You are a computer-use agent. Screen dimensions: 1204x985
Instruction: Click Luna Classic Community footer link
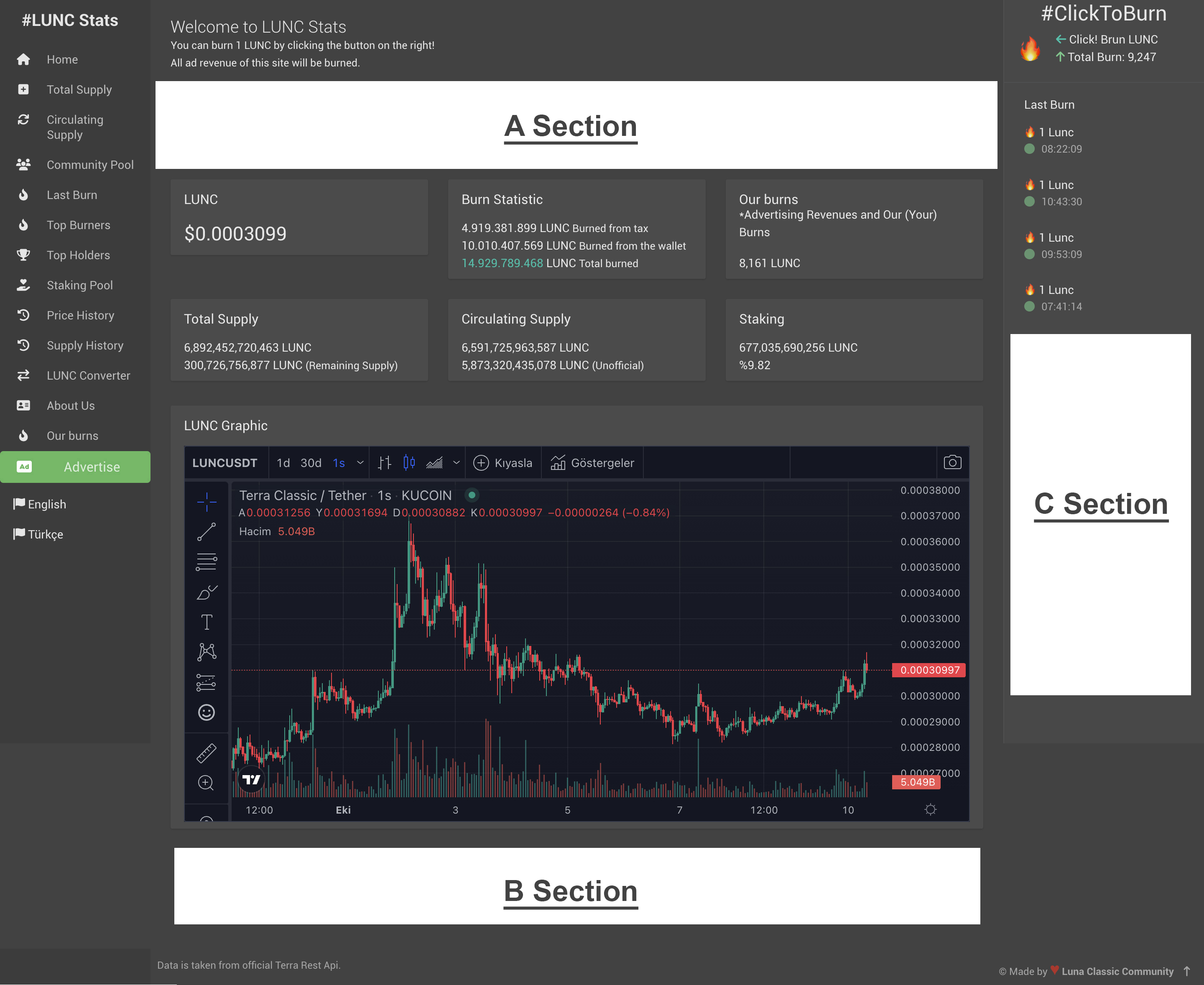pyautogui.click(x=1117, y=971)
